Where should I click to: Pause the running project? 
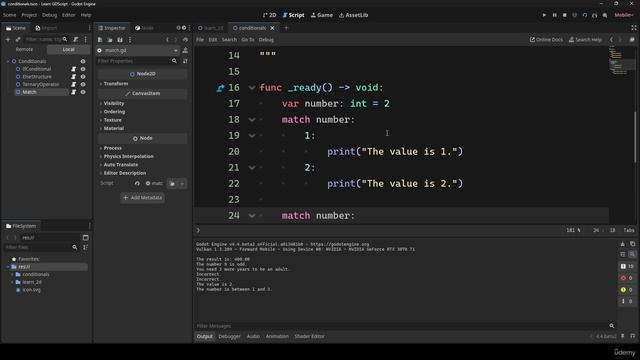[x=554, y=15]
